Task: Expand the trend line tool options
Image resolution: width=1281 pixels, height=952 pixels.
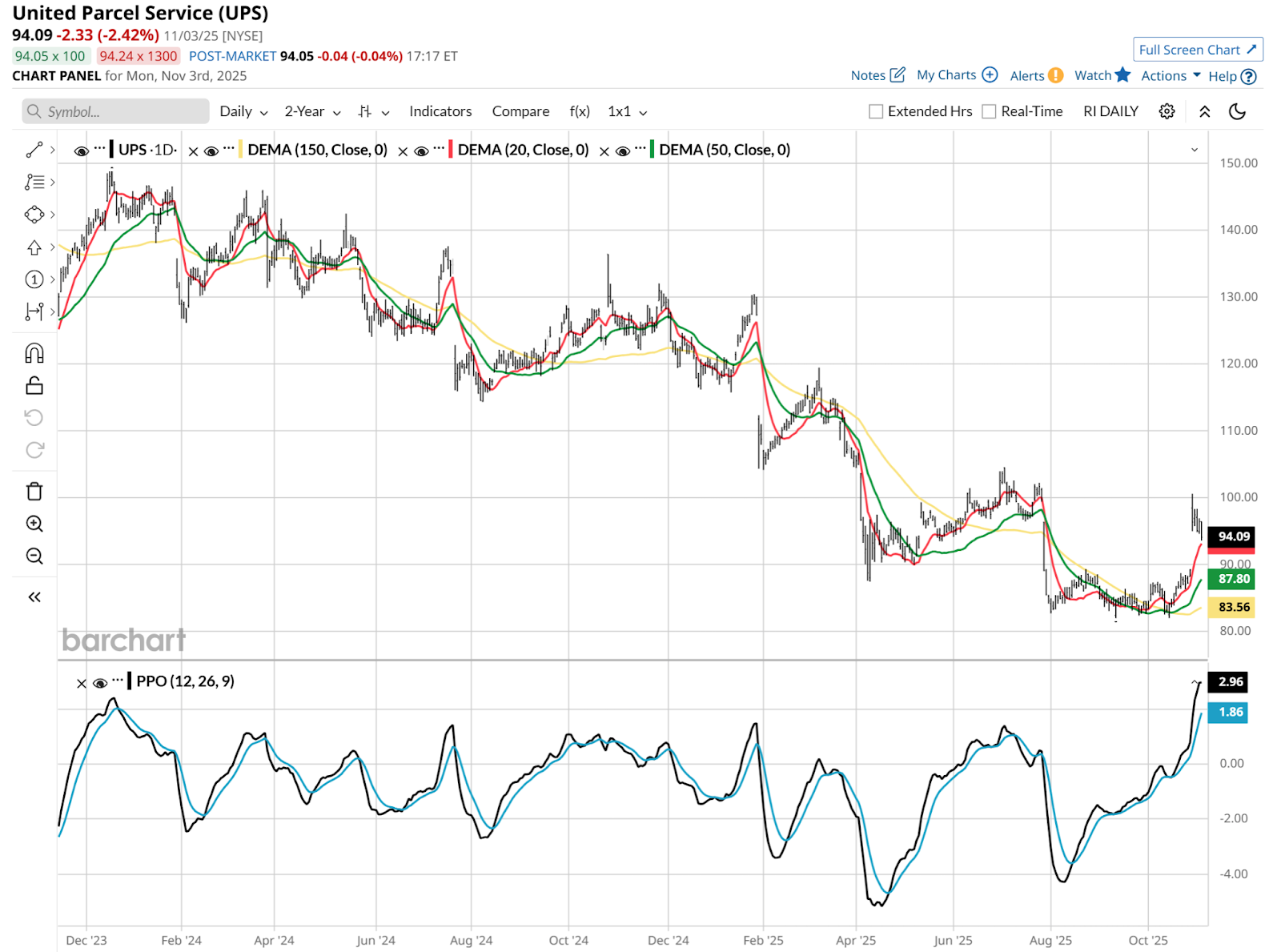Action: pos(53,150)
